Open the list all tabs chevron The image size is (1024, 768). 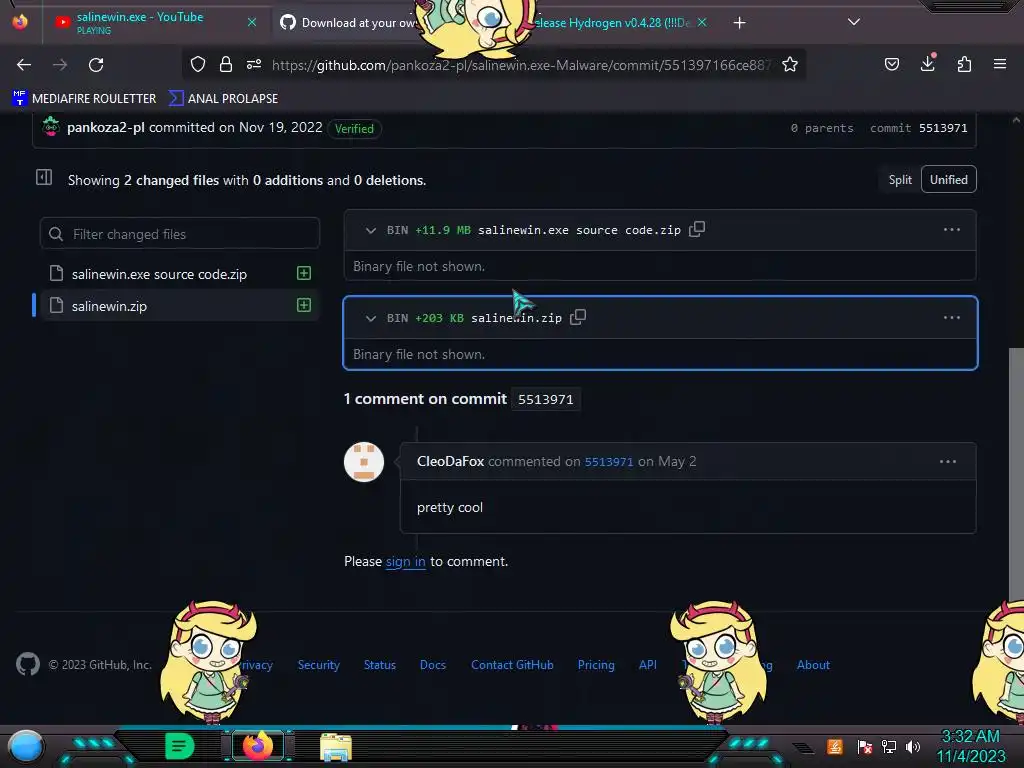coord(854,22)
